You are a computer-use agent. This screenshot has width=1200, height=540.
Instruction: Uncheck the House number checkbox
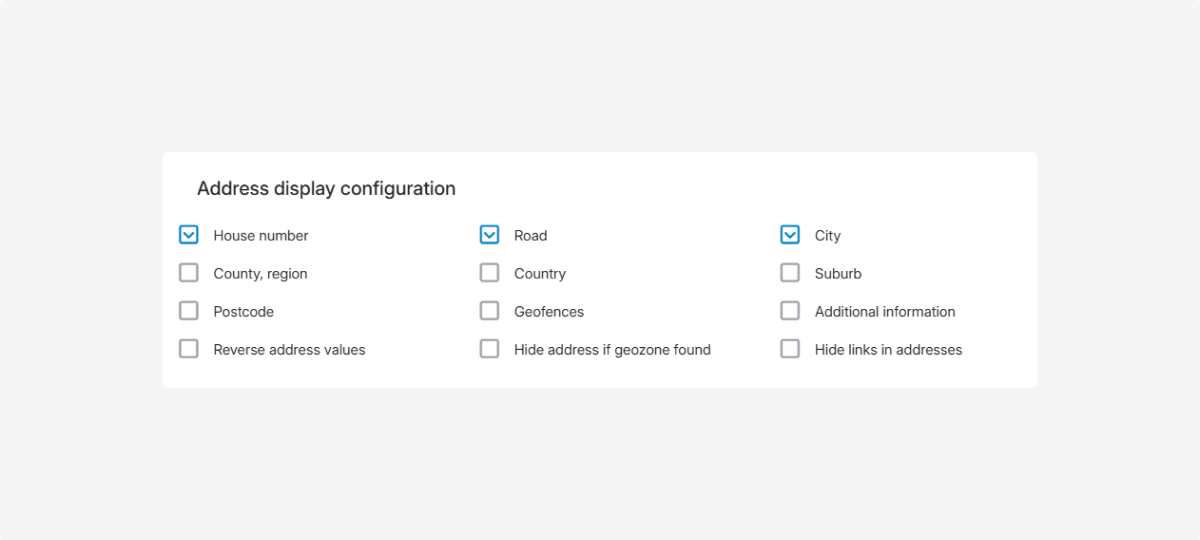[189, 235]
